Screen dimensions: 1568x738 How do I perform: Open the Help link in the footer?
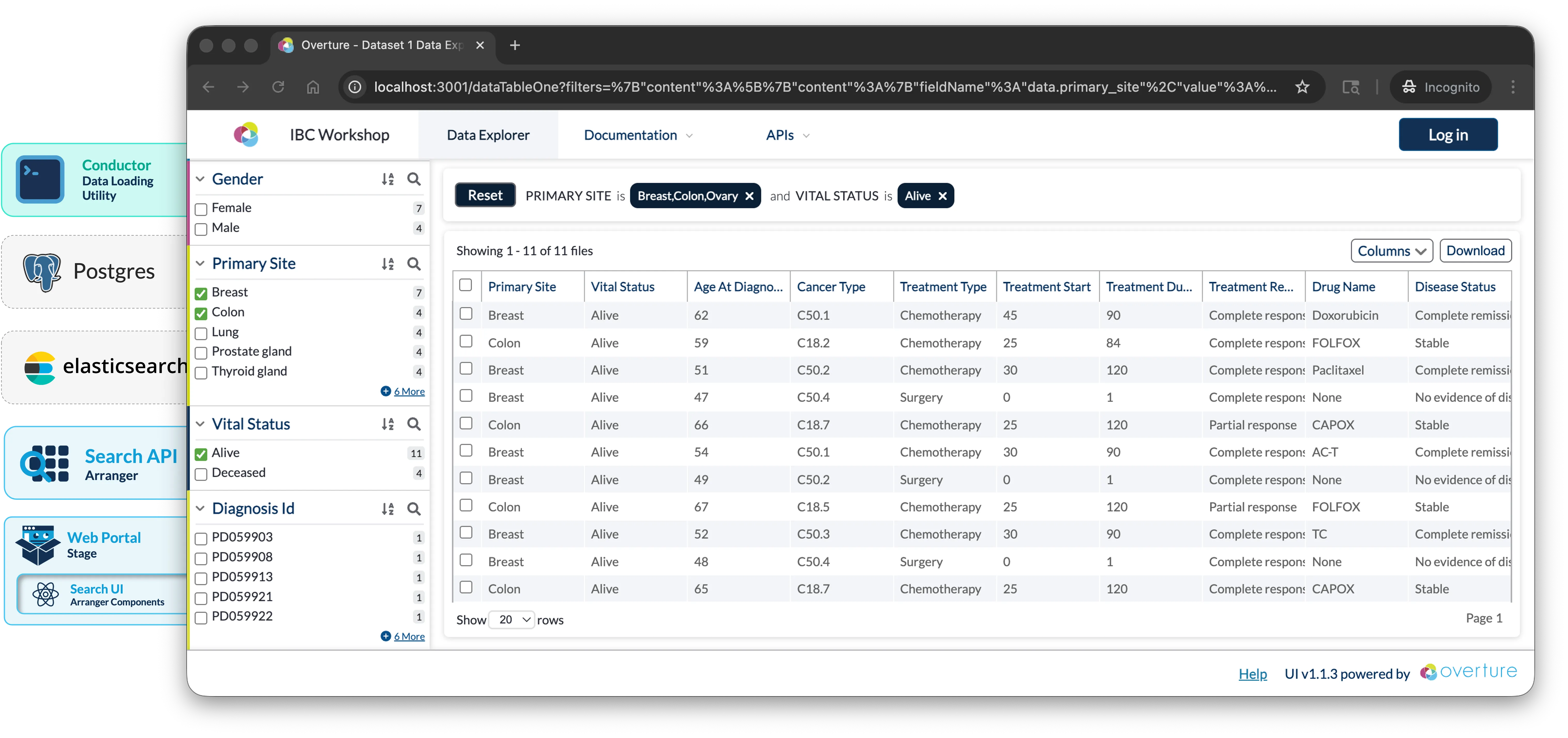click(x=1253, y=674)
